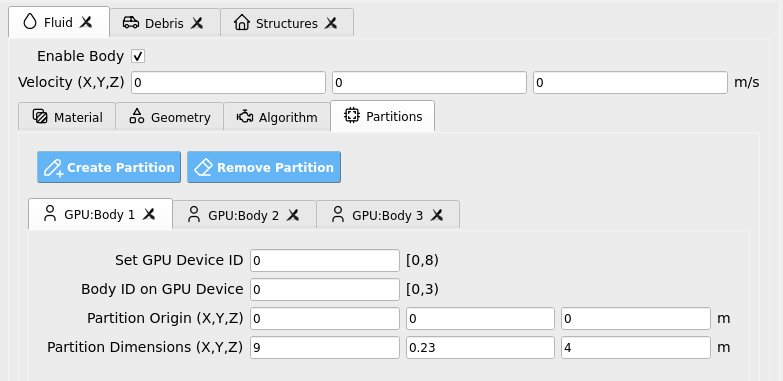Open the Structures tab
Viewport: 783px width, 381px height.
[287, 23]
